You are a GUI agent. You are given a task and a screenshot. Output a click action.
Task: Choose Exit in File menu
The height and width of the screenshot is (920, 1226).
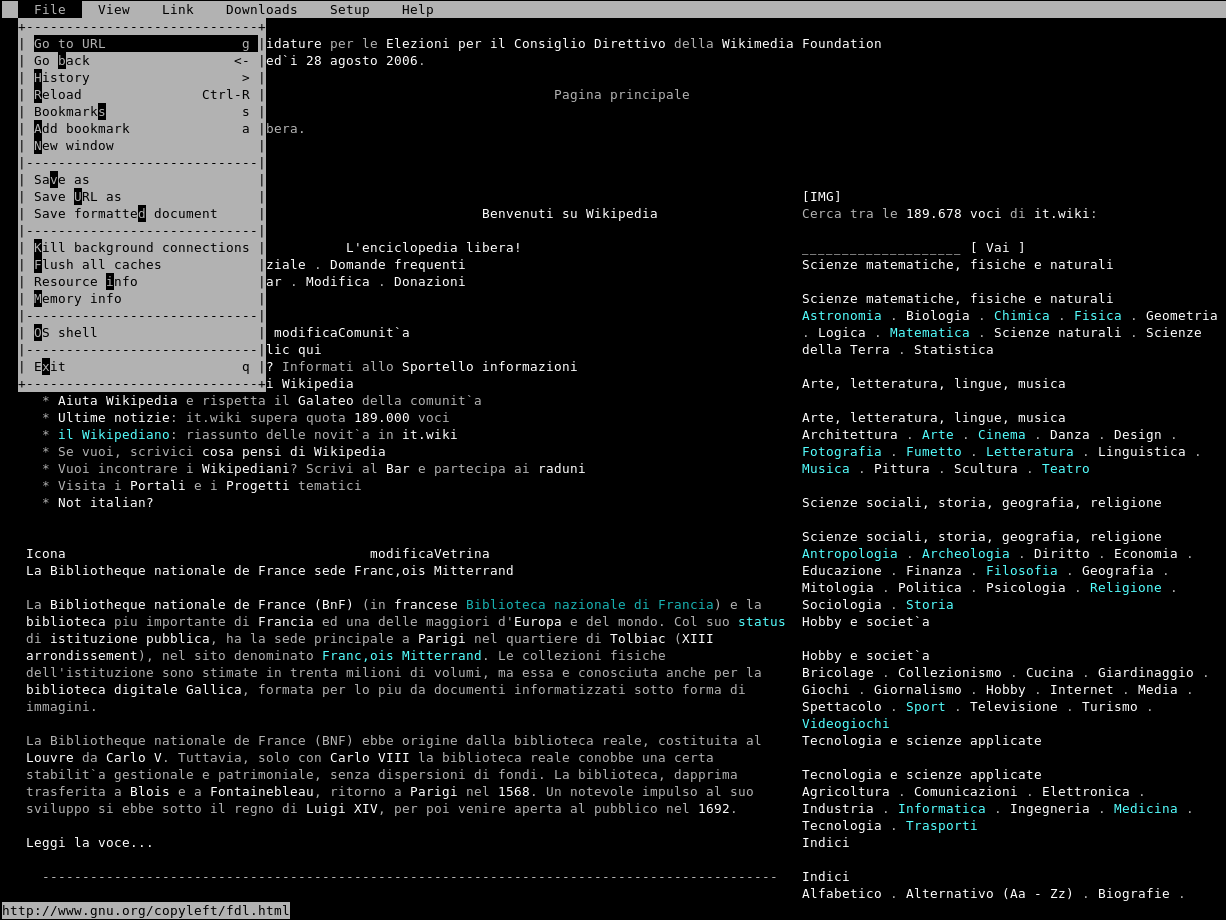click(142, 367)
